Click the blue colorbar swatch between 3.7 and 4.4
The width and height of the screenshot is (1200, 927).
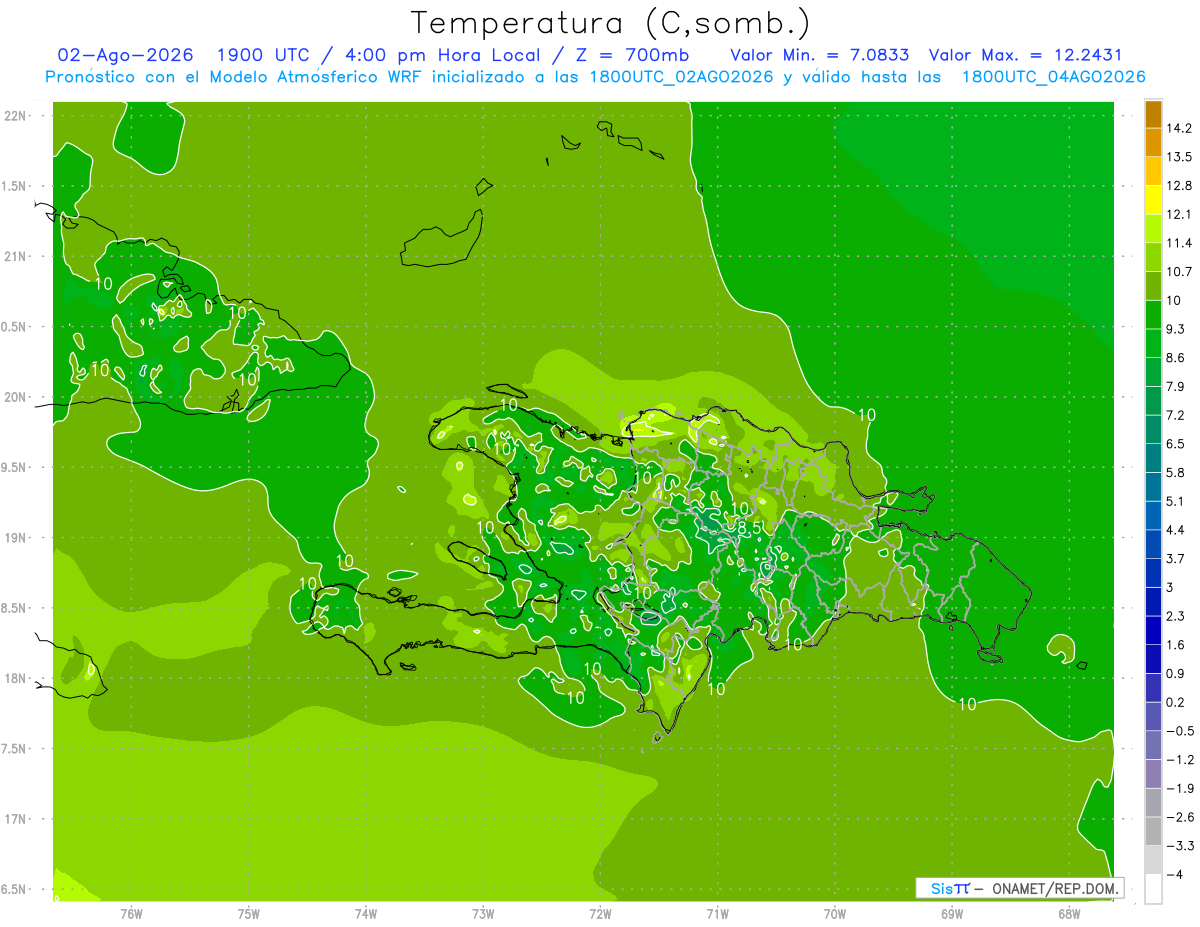1153,544
